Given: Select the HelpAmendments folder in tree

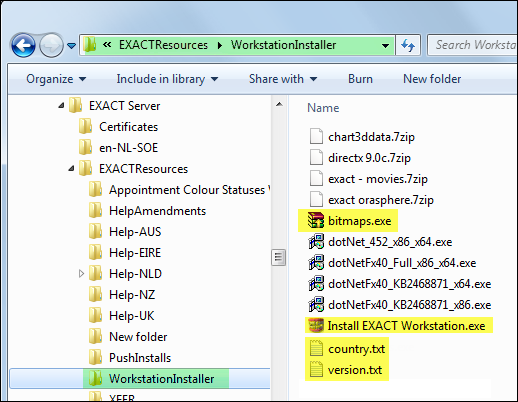Looking at the screenshot, I should (x=157, y=211).
